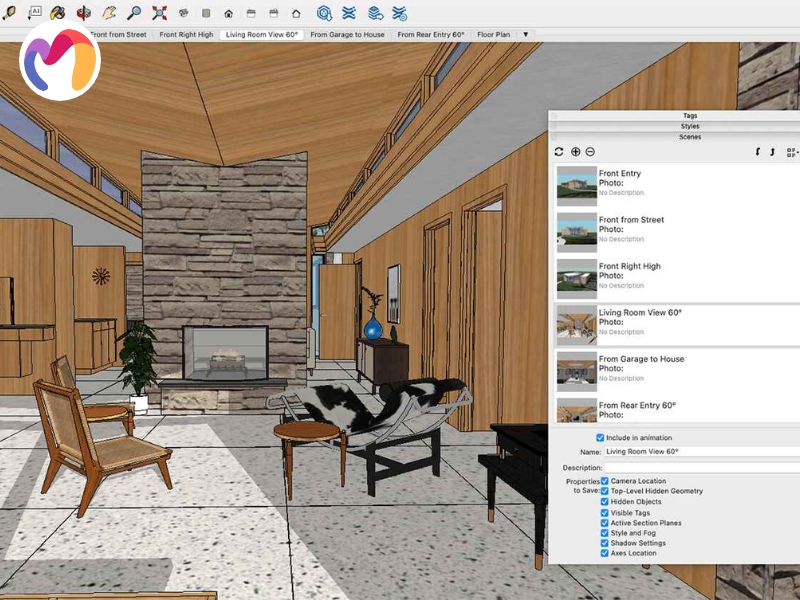Activate the Pan hand tool
This screenshot has width=800, height=600.
pos(109,13)
